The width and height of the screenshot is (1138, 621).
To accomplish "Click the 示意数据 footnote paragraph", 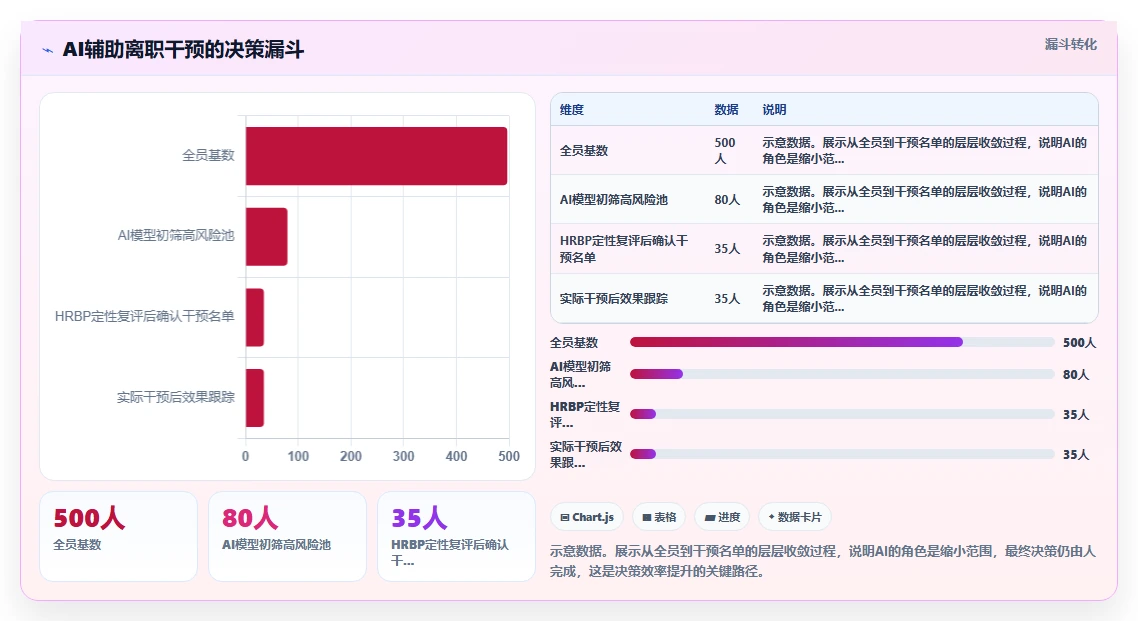I will click(823, 562).
